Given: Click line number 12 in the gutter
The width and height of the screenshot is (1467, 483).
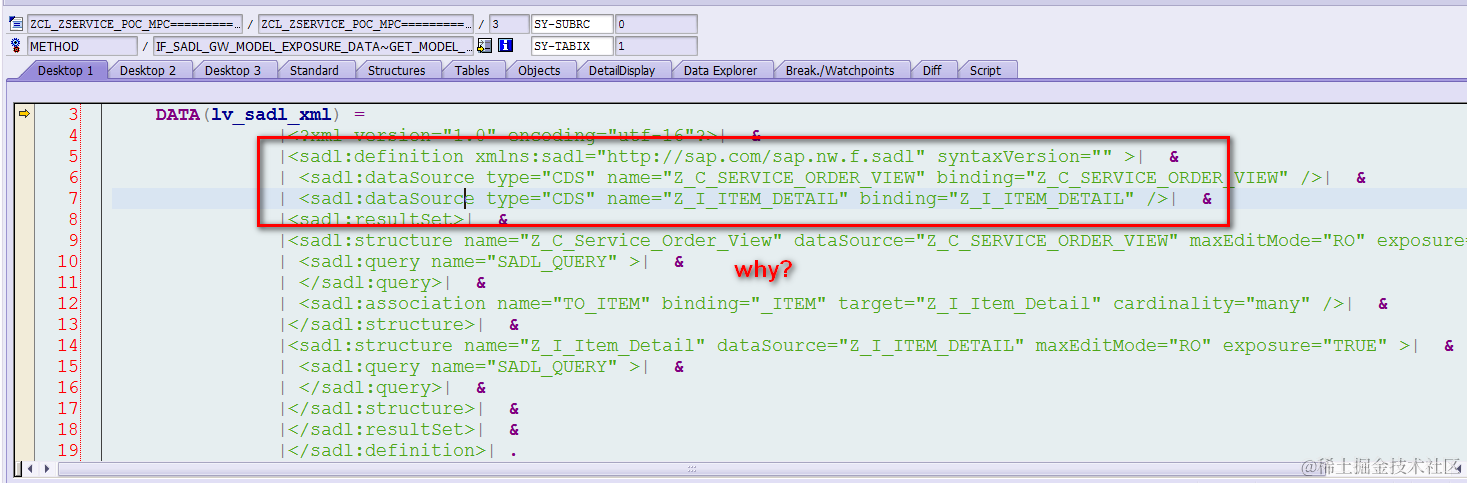Looking at the screenshot, I should click(x=67, y=304).
